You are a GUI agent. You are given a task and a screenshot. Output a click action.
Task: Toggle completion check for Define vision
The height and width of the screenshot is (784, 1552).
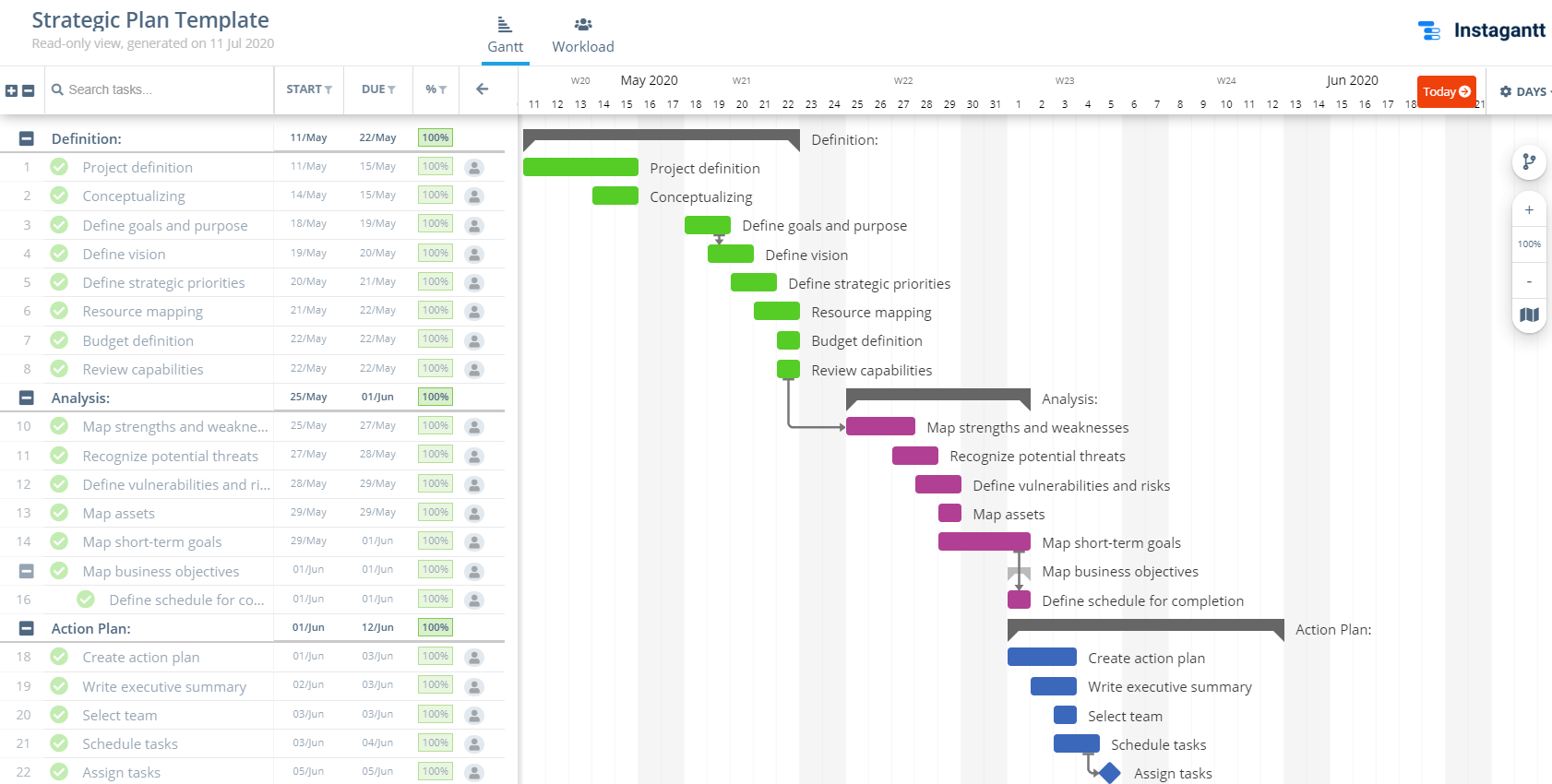59,253
